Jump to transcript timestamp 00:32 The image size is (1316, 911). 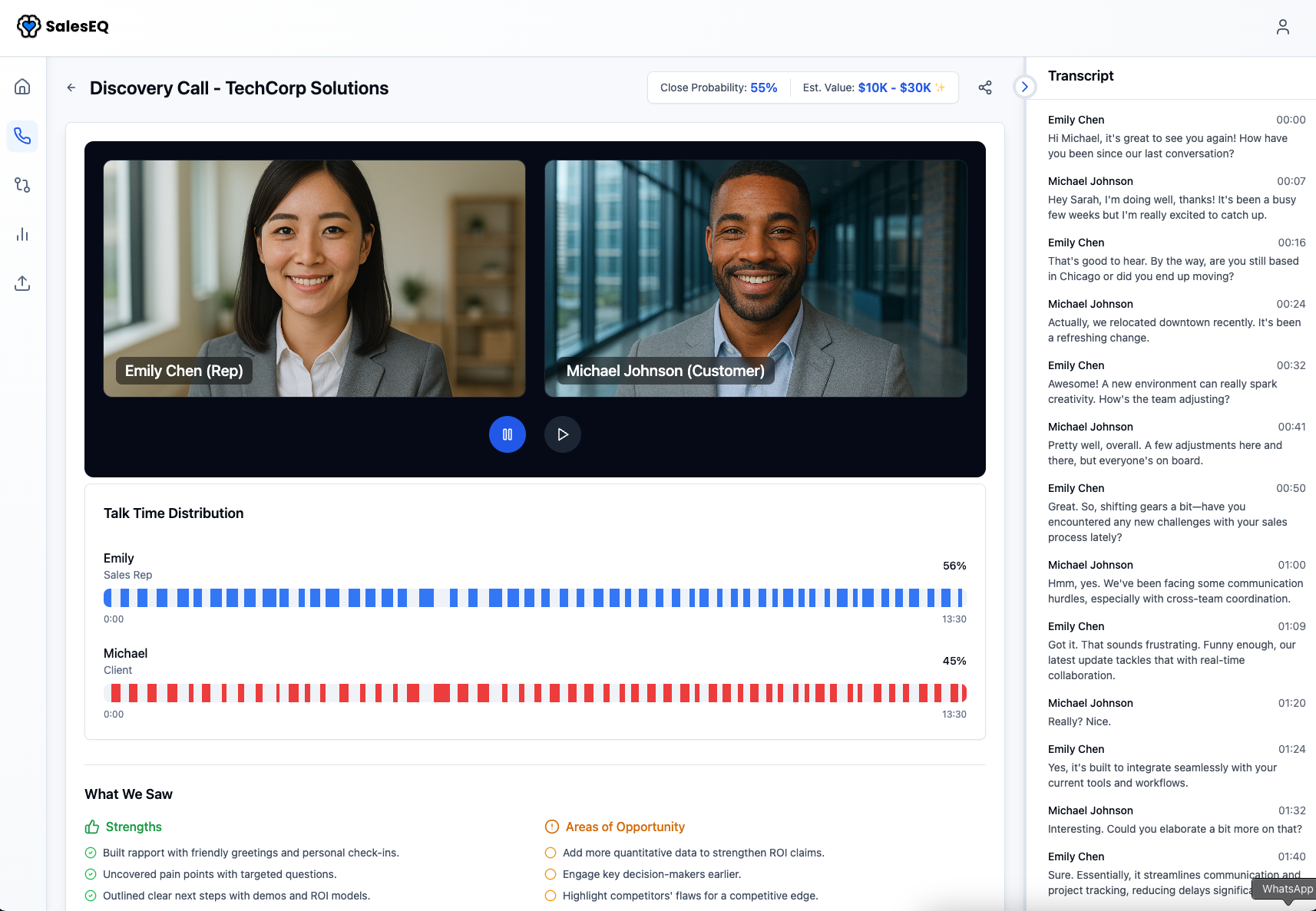coord(1291,365)
